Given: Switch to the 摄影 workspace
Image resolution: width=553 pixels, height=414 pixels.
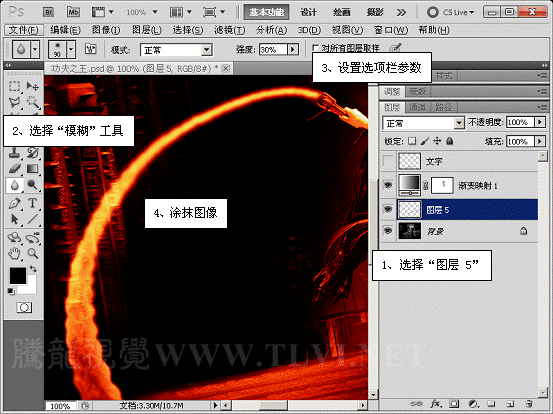Looking at the screenshot, I should click(x=375, y=12).
